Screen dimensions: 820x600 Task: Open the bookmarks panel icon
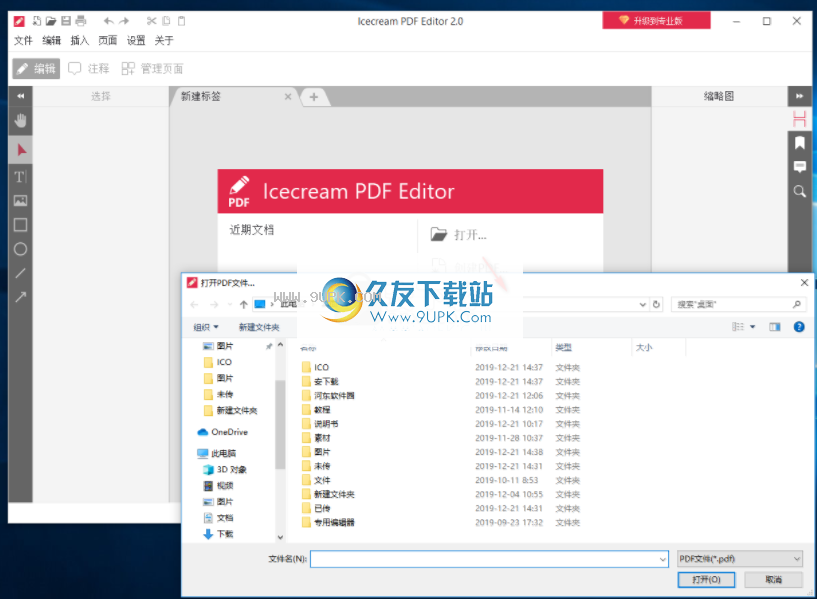800,143
